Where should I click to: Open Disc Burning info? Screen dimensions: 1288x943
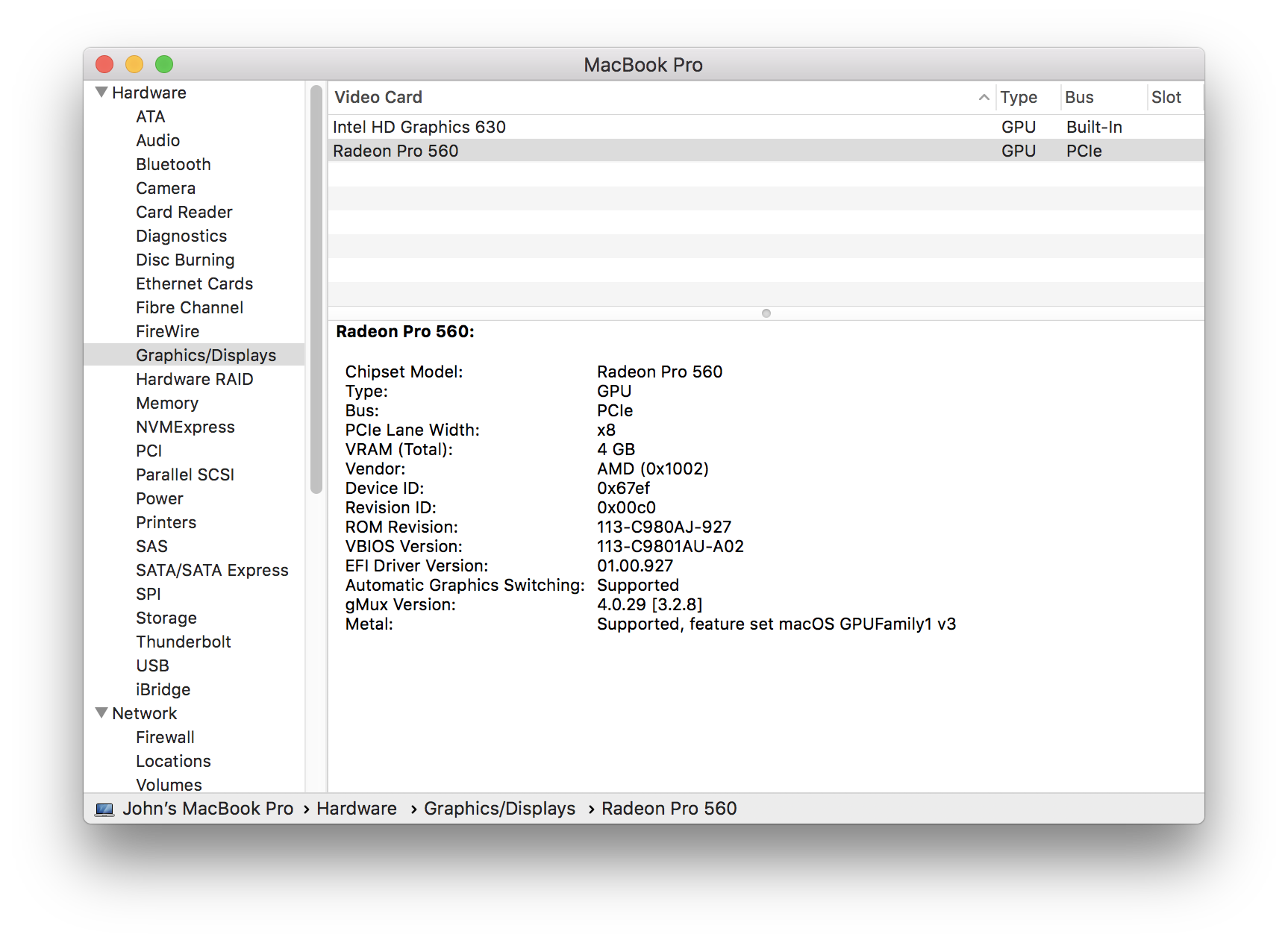[x=185, y=260]
